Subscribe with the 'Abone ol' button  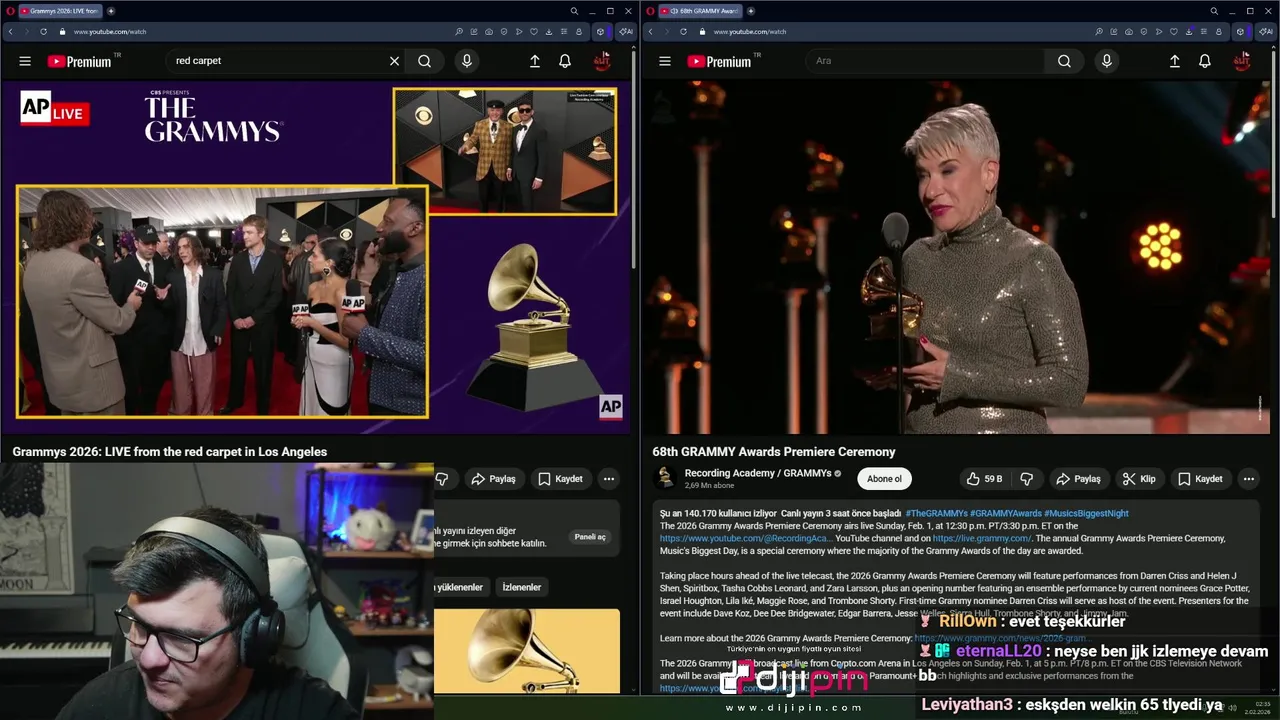point(884,479)
